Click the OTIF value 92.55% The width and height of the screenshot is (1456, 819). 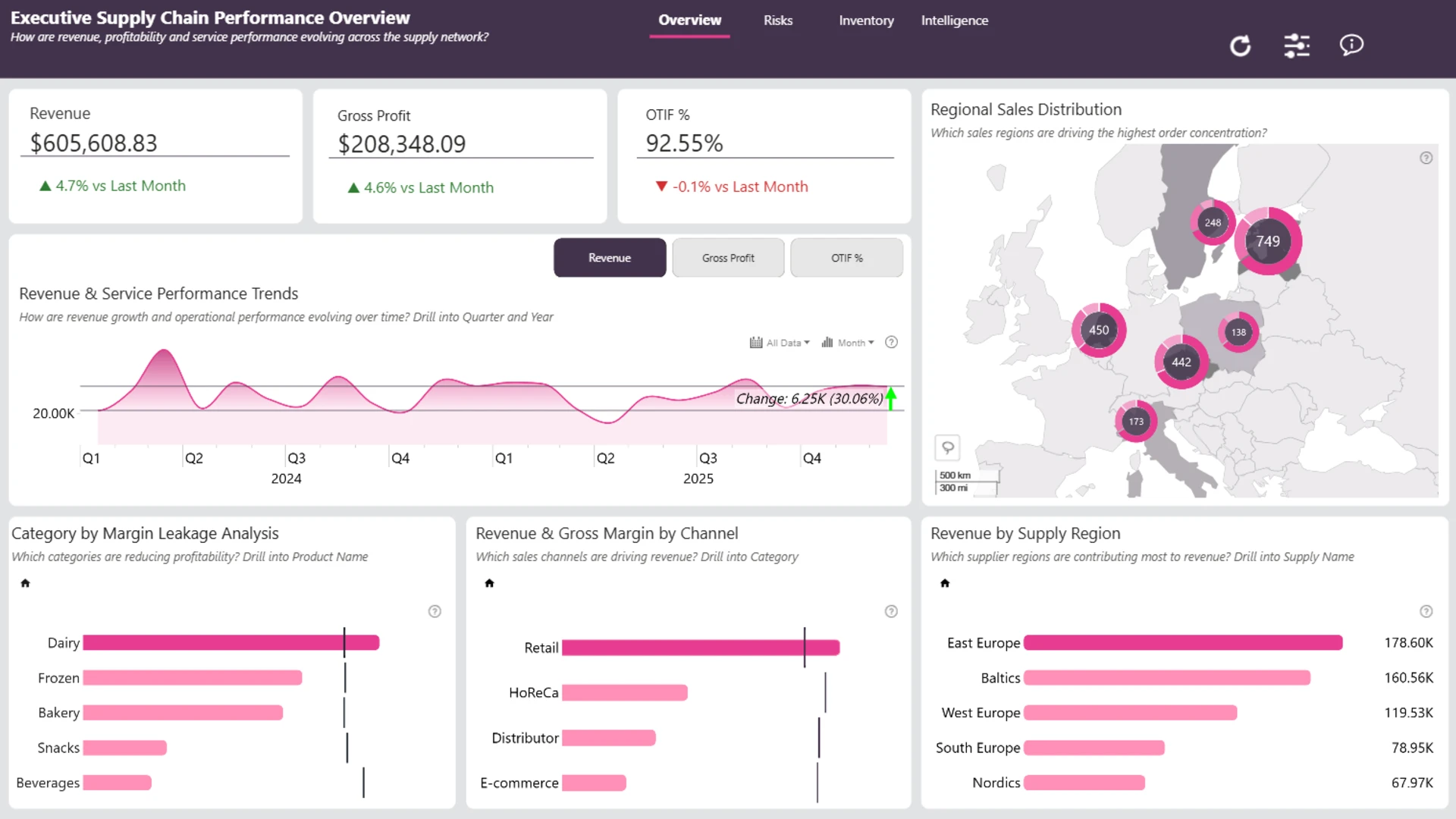(684, 143)
